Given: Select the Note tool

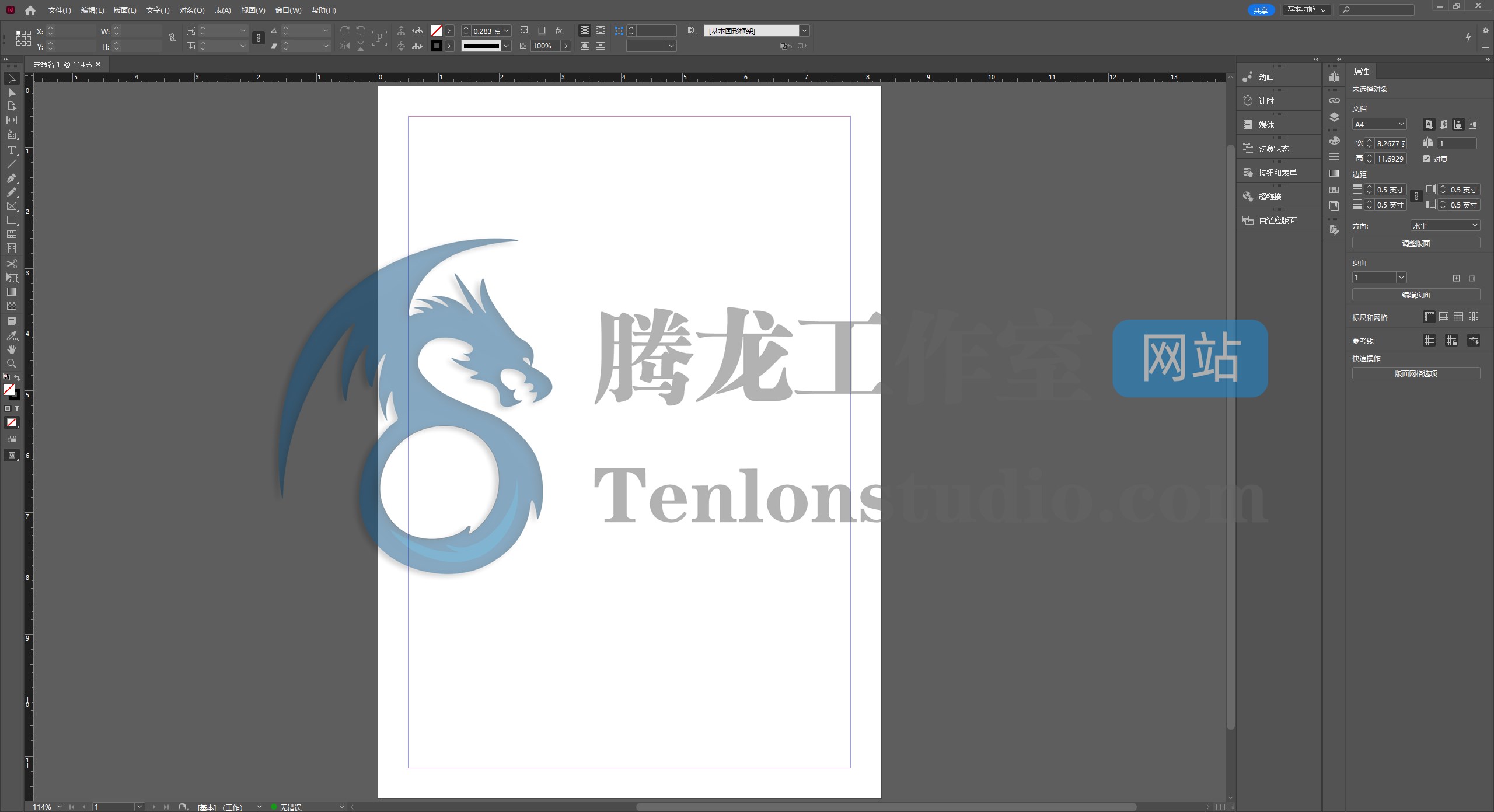Looking at the screenshot, I should tap(12, 321).
